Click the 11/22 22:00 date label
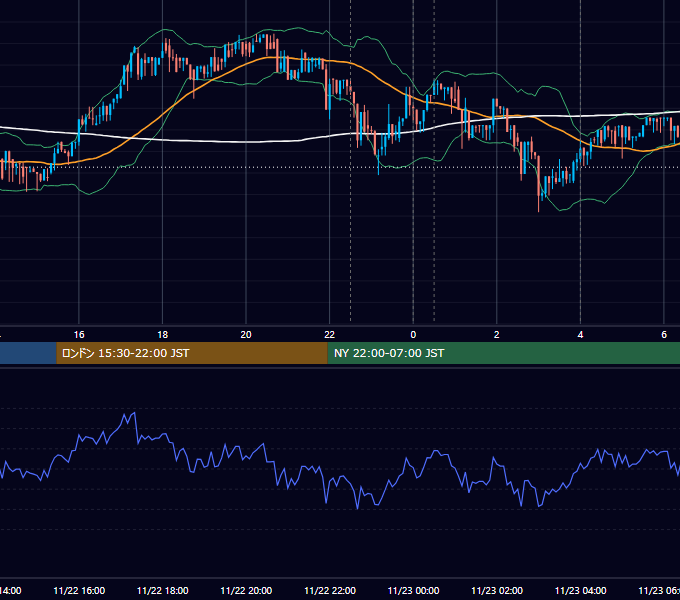 tap(330, 591)
